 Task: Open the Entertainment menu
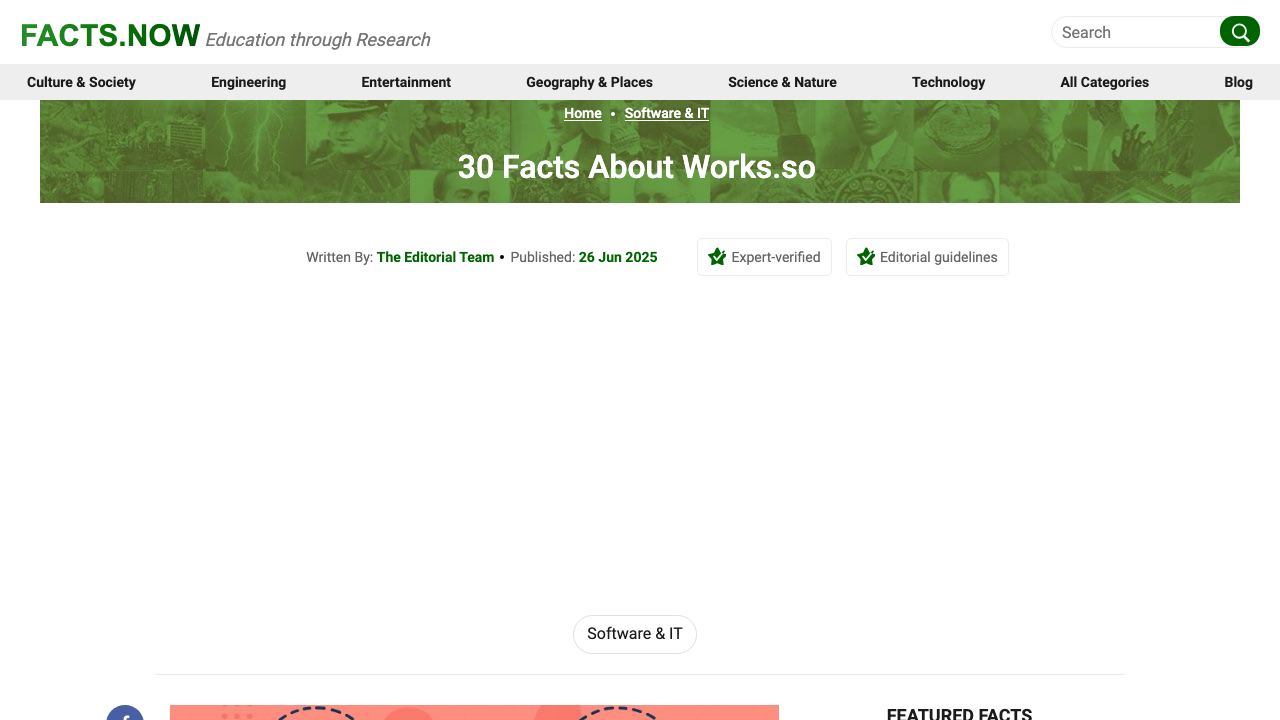406,82
